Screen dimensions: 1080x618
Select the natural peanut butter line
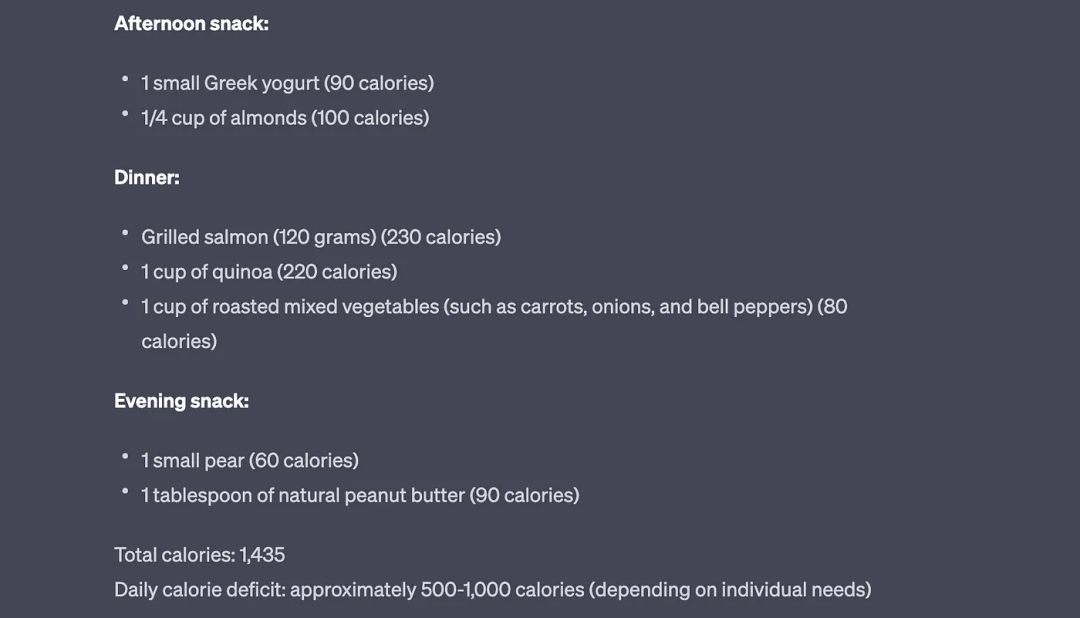(x=360, y=495)
